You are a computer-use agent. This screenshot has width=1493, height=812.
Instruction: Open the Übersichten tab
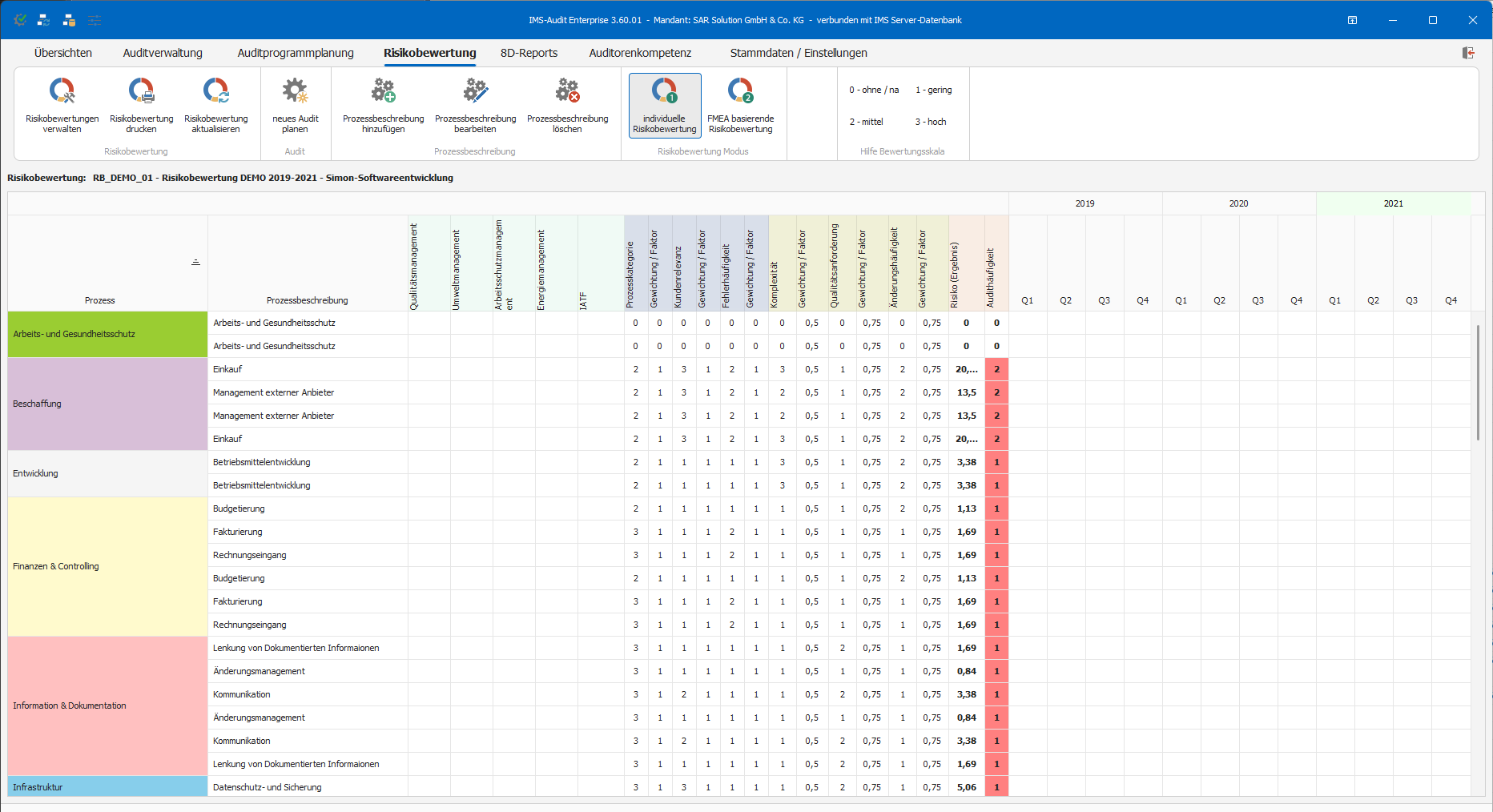tap(63, 53)
